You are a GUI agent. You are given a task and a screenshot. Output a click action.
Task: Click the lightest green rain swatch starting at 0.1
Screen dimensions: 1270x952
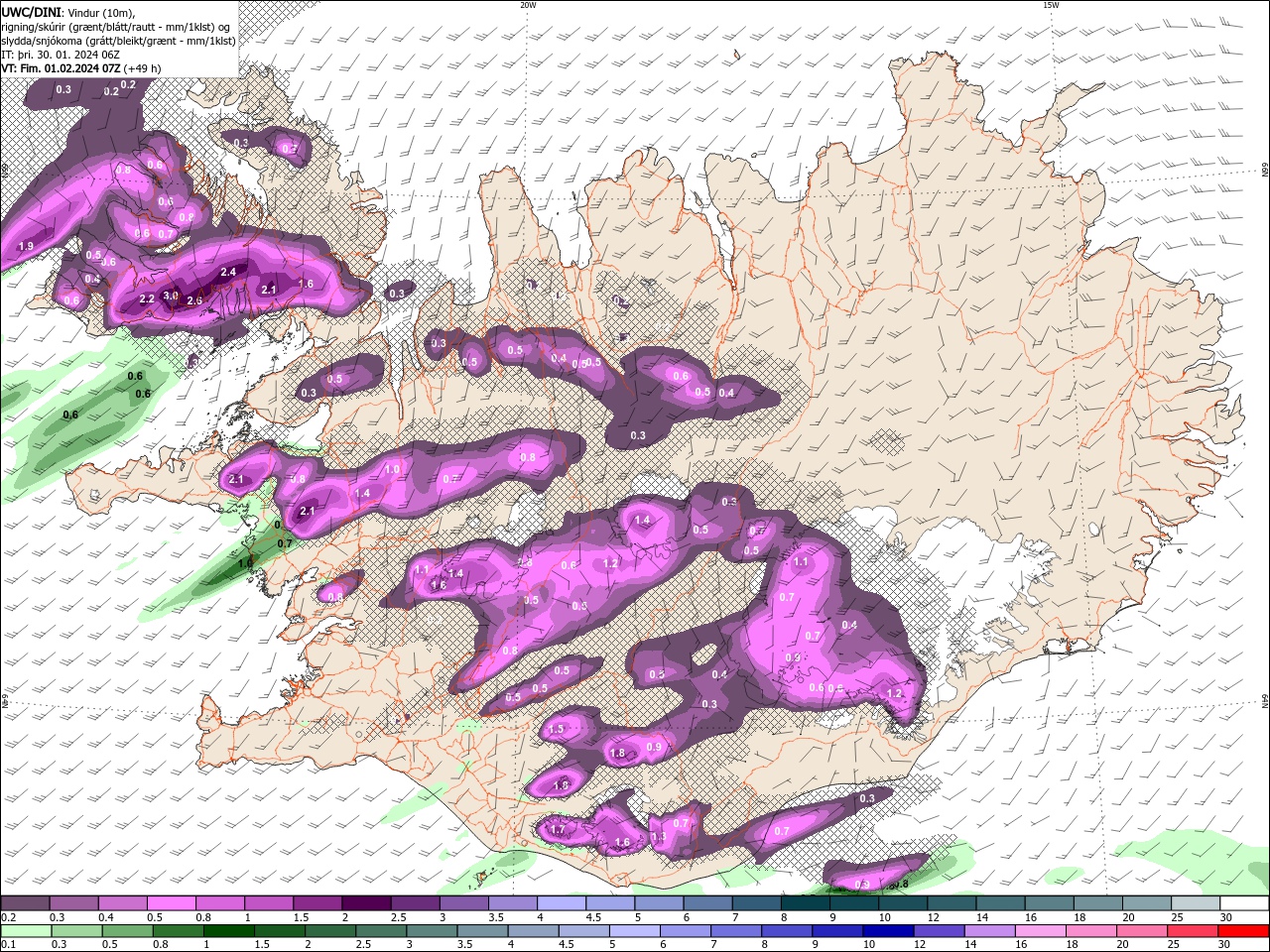pyautogui.click(x=26, y=931)
